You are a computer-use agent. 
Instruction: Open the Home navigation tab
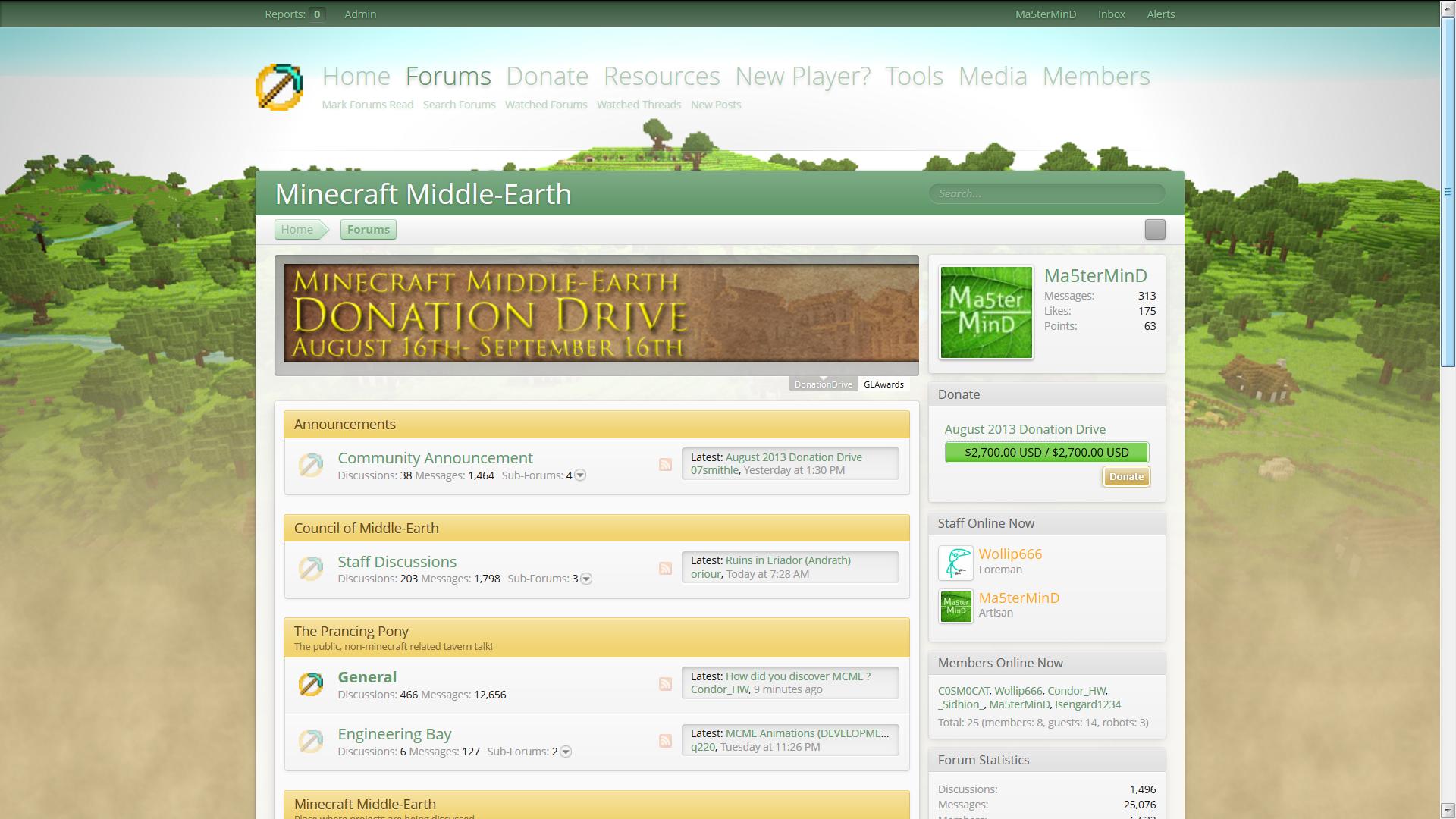pos(356,76)
